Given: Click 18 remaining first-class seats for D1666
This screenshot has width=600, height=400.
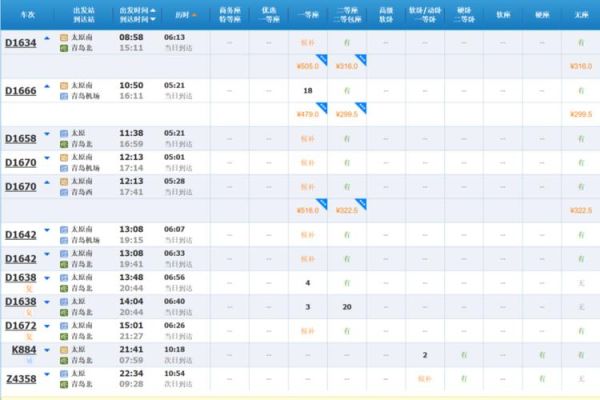Looking at the screenshot, I should tap(308, 91).
